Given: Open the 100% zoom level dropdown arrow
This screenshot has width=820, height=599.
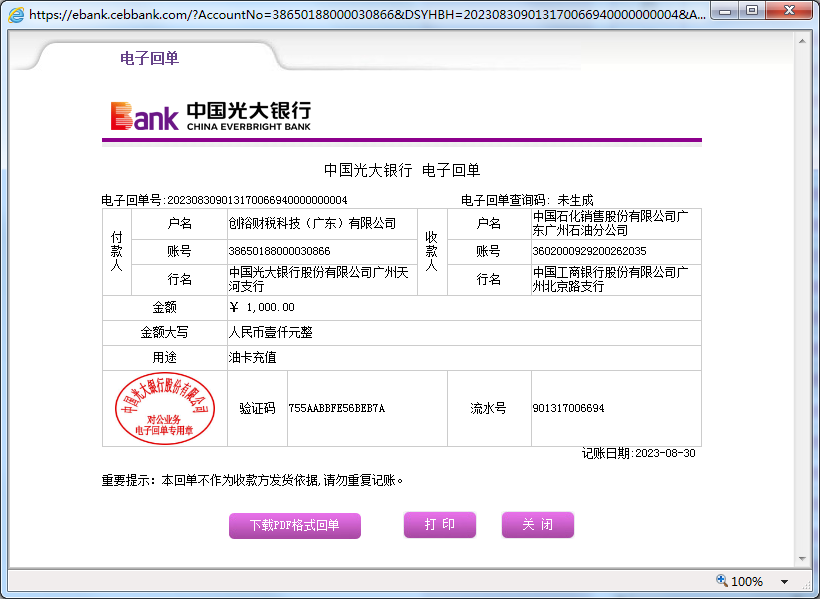Looking at the screenshot, I should pos(784,582).
